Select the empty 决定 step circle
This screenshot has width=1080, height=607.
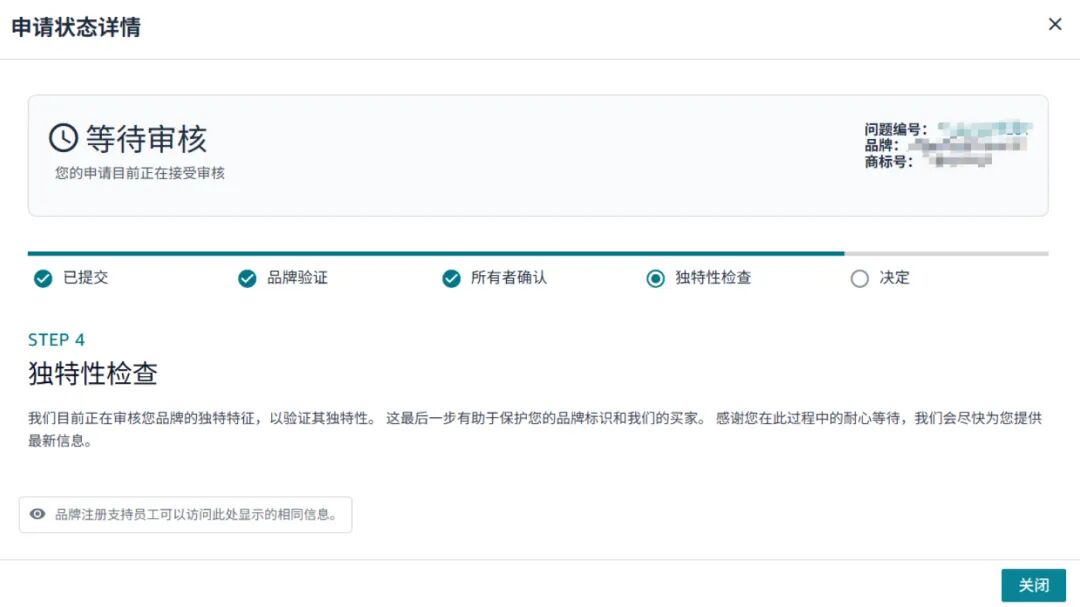click(x=859, y=279)
